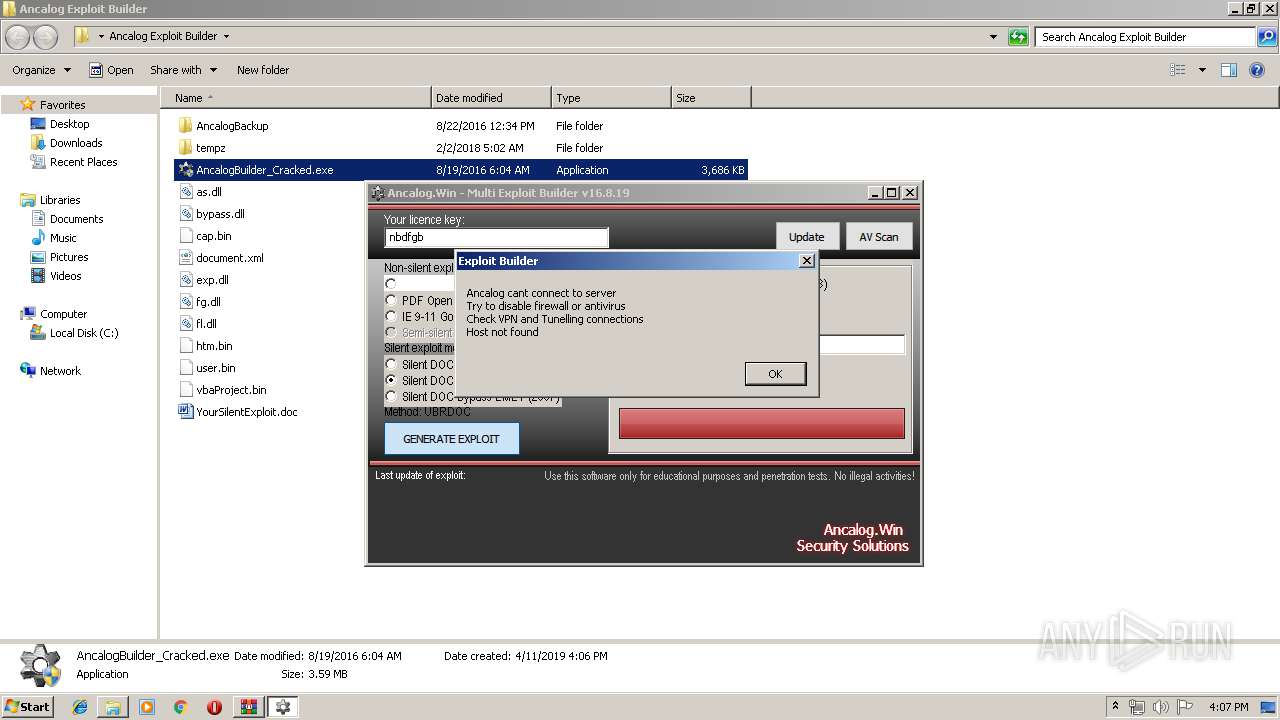
Task: Click the volume speaker tray icon
Action: click(1161, 707)
